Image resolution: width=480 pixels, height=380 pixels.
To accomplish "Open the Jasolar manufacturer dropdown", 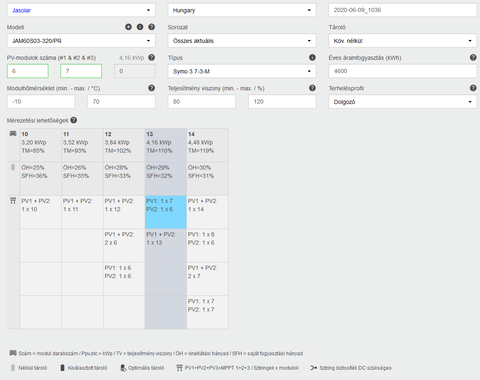I will [81, 10].
